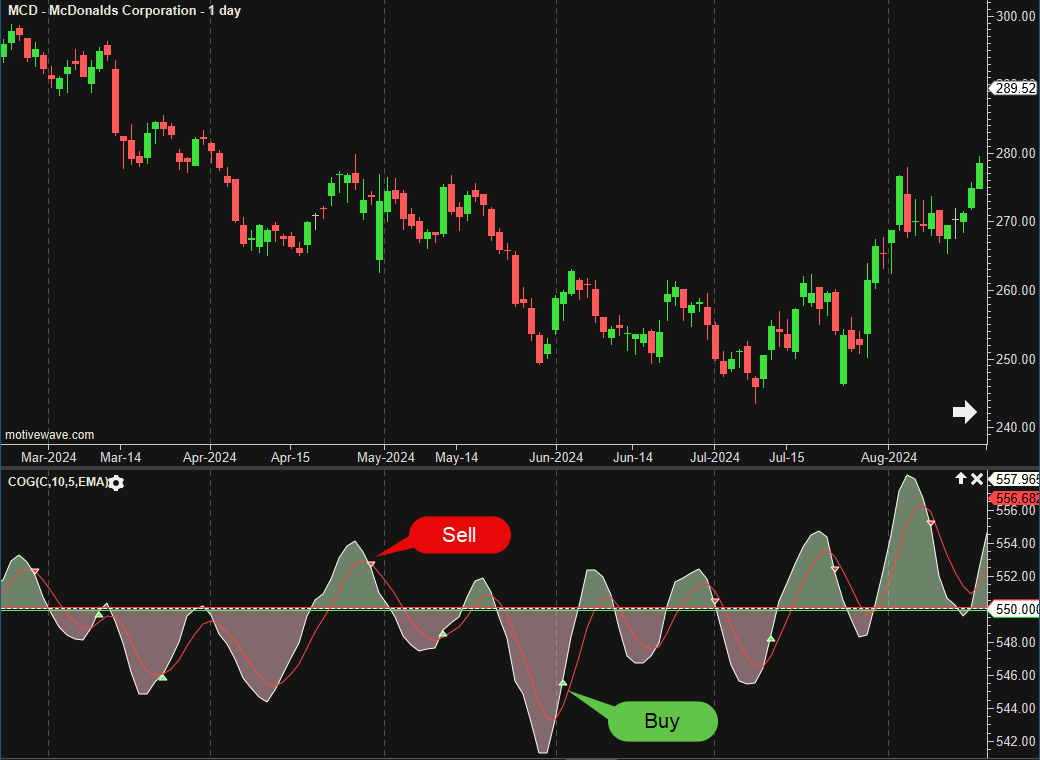The height and width of the screenshot is (760, 1040).
Task: Select the sell marker at Sell callout tip
Action: tap(372, 564)
